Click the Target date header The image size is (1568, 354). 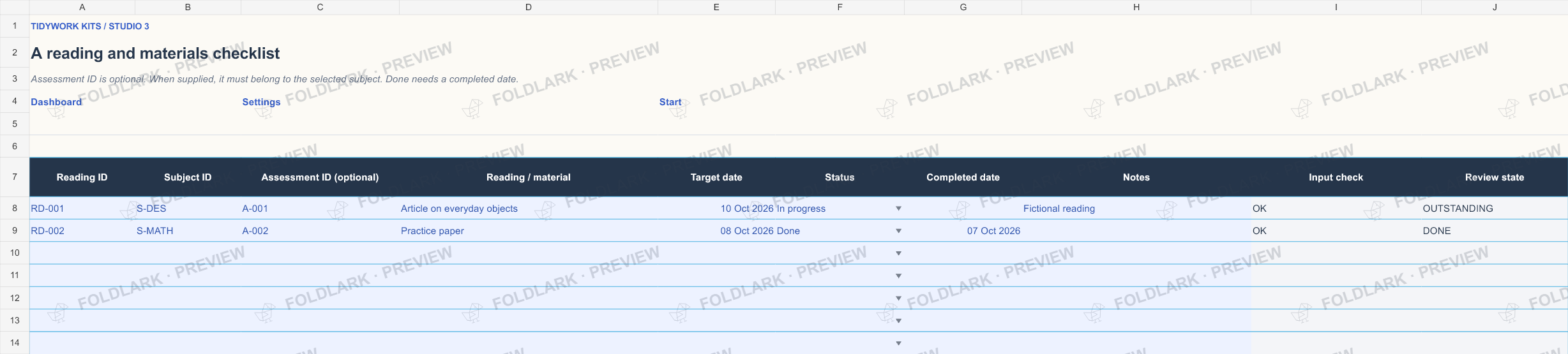pyautogui.click(x=716, y=177)
